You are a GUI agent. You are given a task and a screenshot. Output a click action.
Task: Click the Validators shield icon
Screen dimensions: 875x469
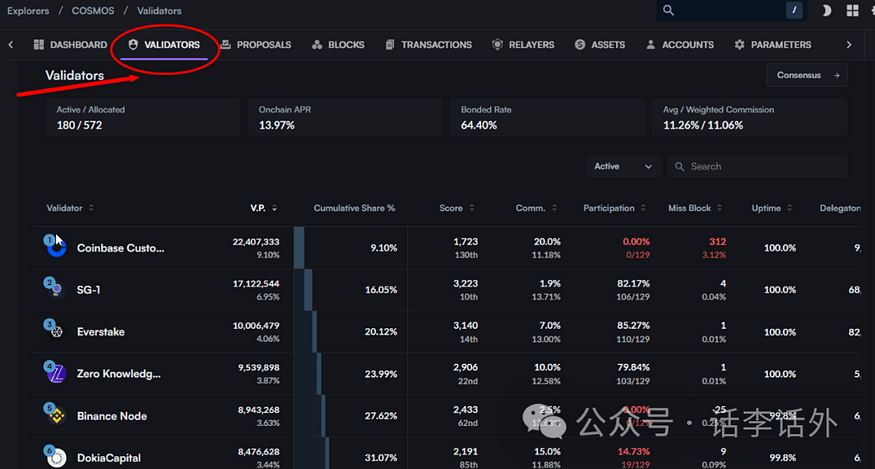(x=133, y=45)
